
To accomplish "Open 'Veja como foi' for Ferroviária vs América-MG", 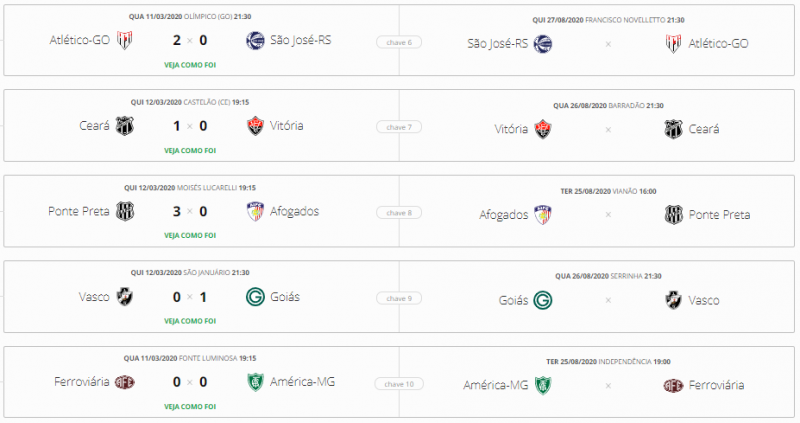I will pyautogui.click(x=190, y=406).
